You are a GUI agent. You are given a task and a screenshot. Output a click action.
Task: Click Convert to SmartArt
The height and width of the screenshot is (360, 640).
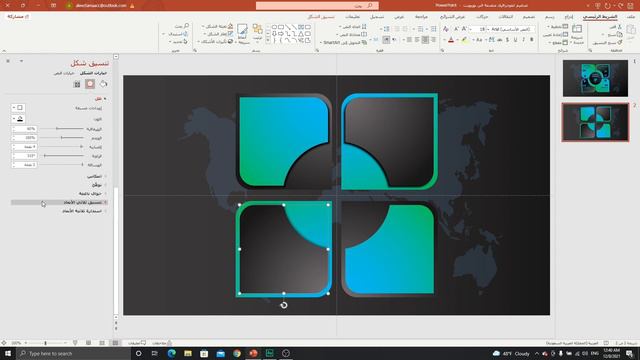[344, 42]
